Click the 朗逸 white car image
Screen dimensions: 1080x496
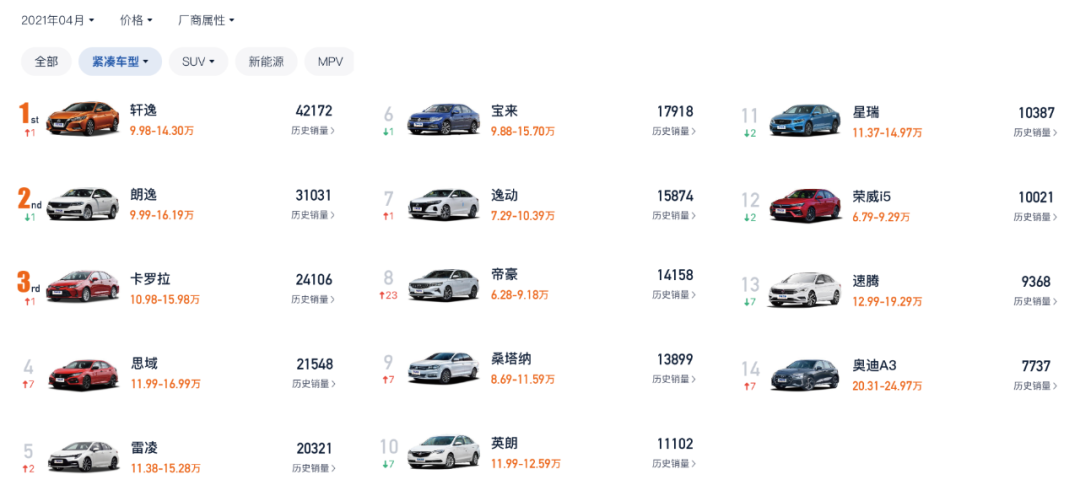click(x=82, y=203)
